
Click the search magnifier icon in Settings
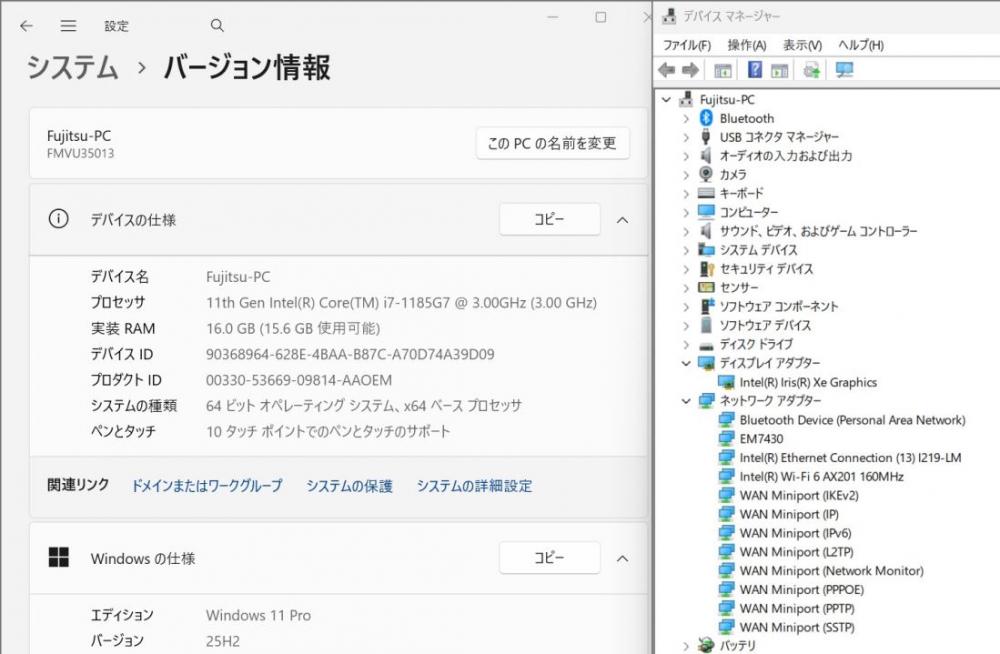[x=217, y=26]
